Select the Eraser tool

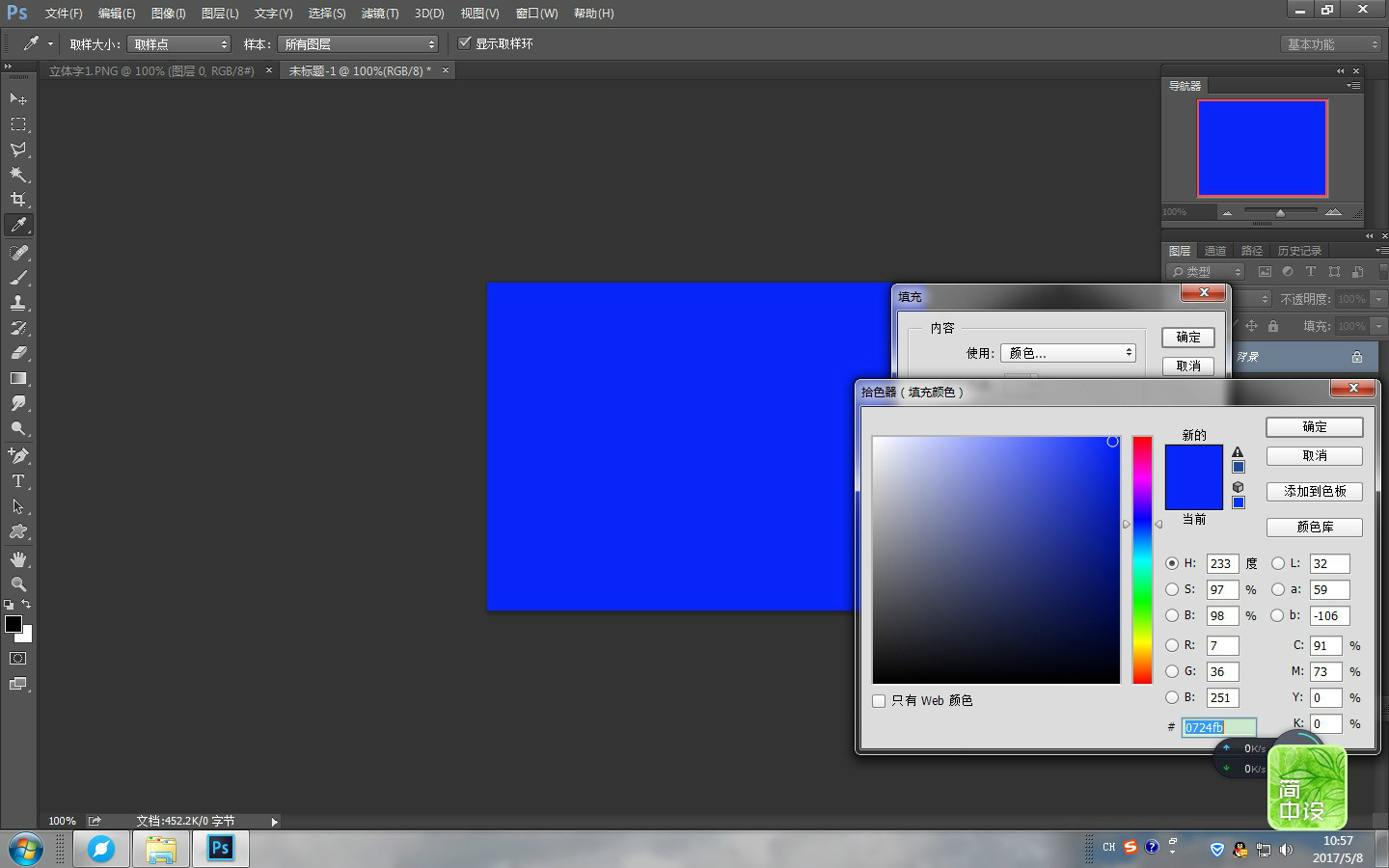18,352
